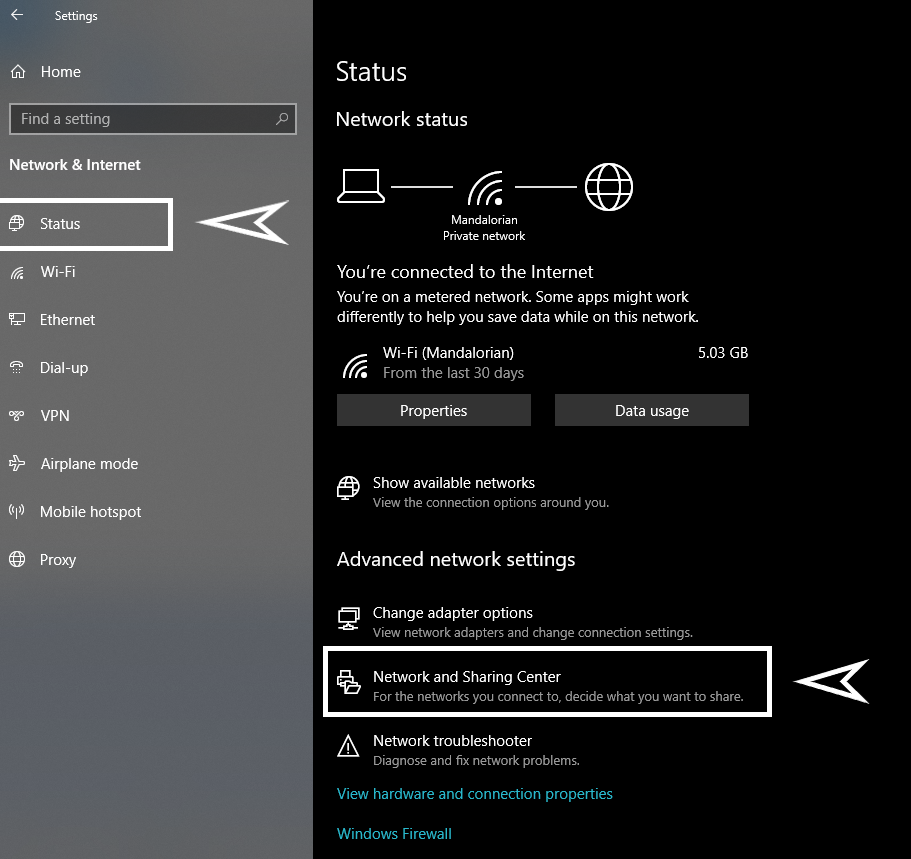Select Mobile hotspot in the sidebar
This screenshot has width=911, height=859.
90,512
